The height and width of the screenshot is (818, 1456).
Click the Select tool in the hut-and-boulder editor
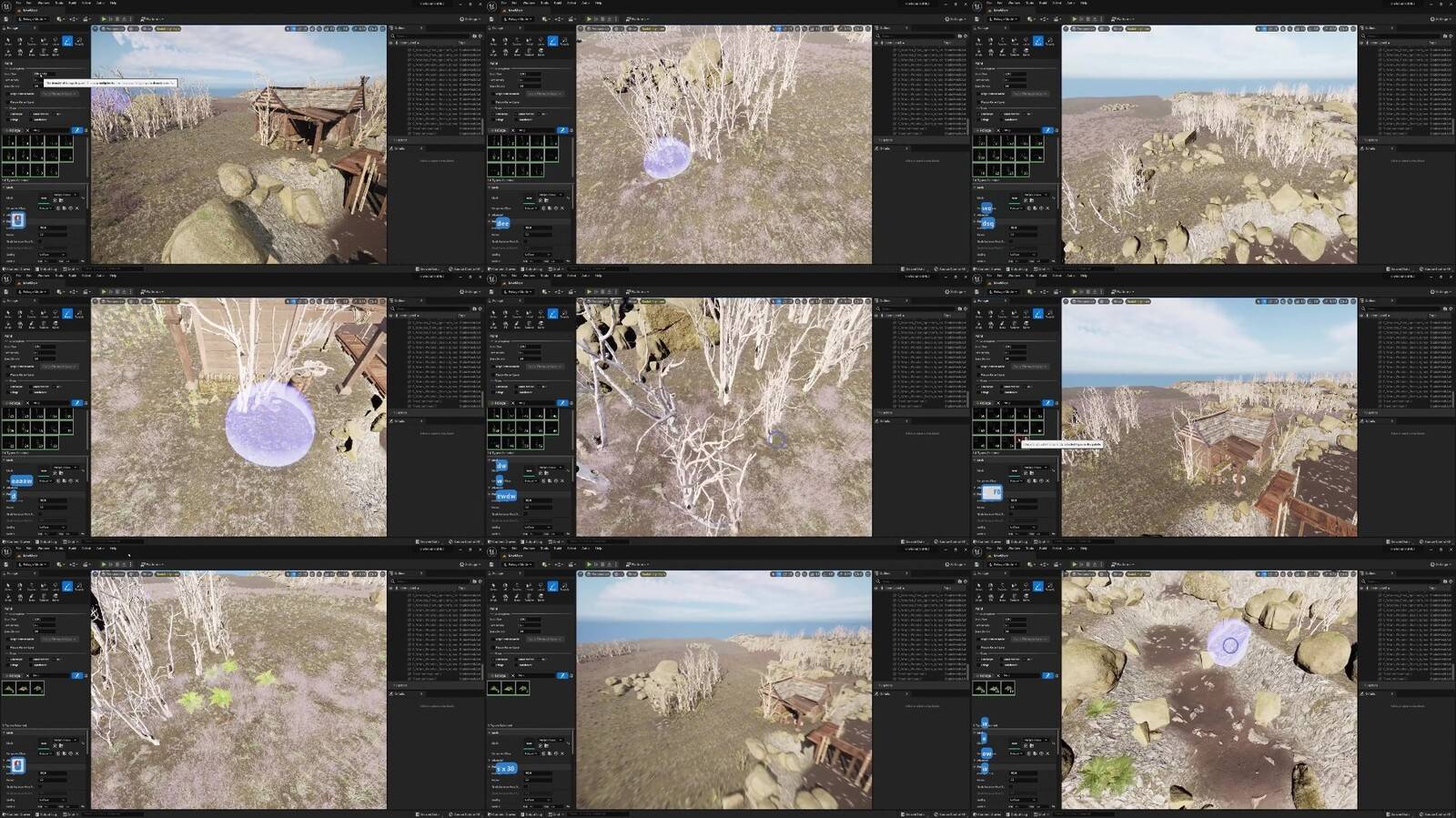7,41
